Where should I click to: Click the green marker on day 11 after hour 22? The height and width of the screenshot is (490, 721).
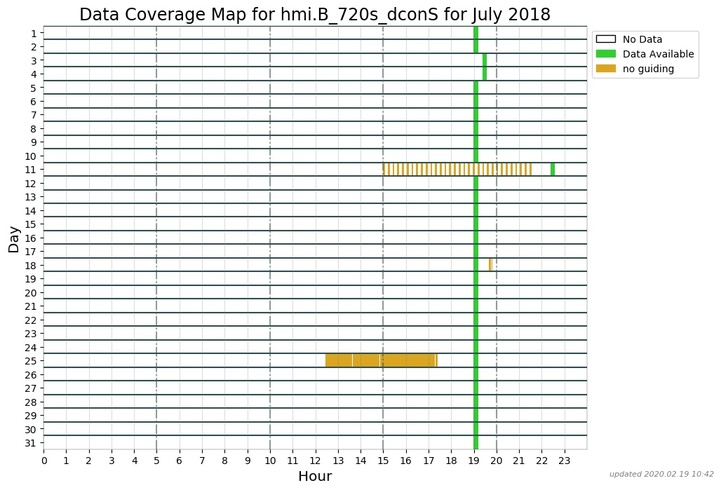pos(552,169)
